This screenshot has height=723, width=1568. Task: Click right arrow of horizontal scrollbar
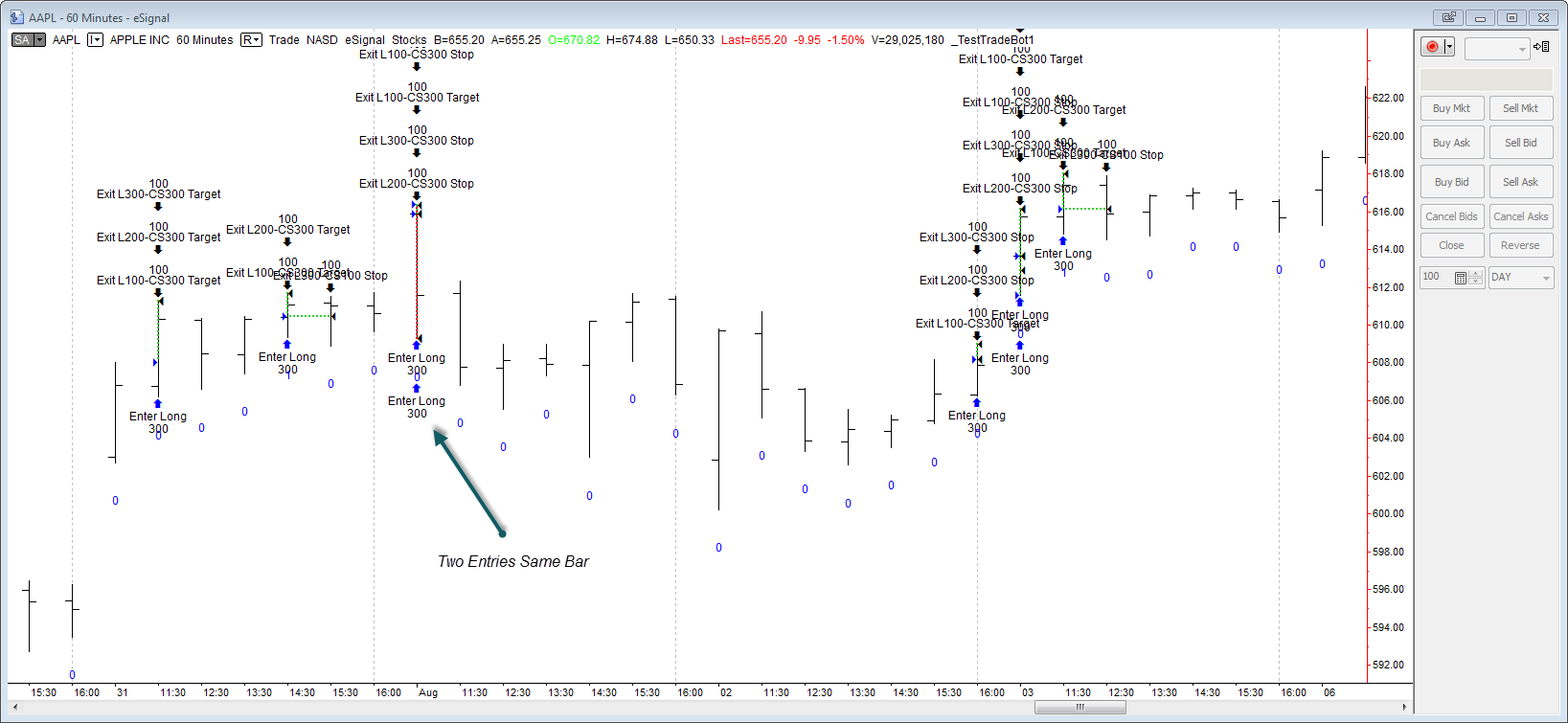pos(1405,708)
